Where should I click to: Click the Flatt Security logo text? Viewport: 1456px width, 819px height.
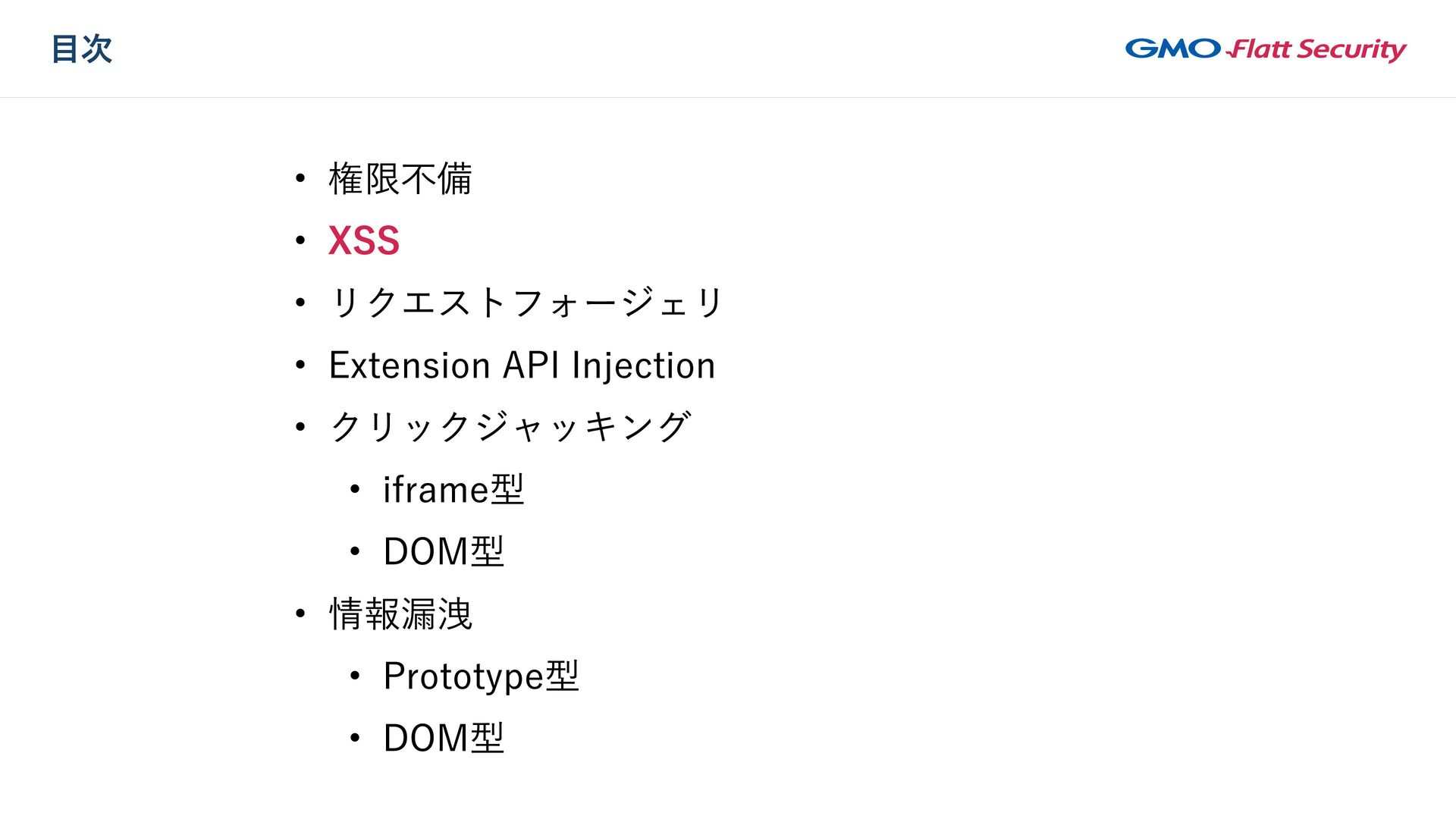[1317, 50]
